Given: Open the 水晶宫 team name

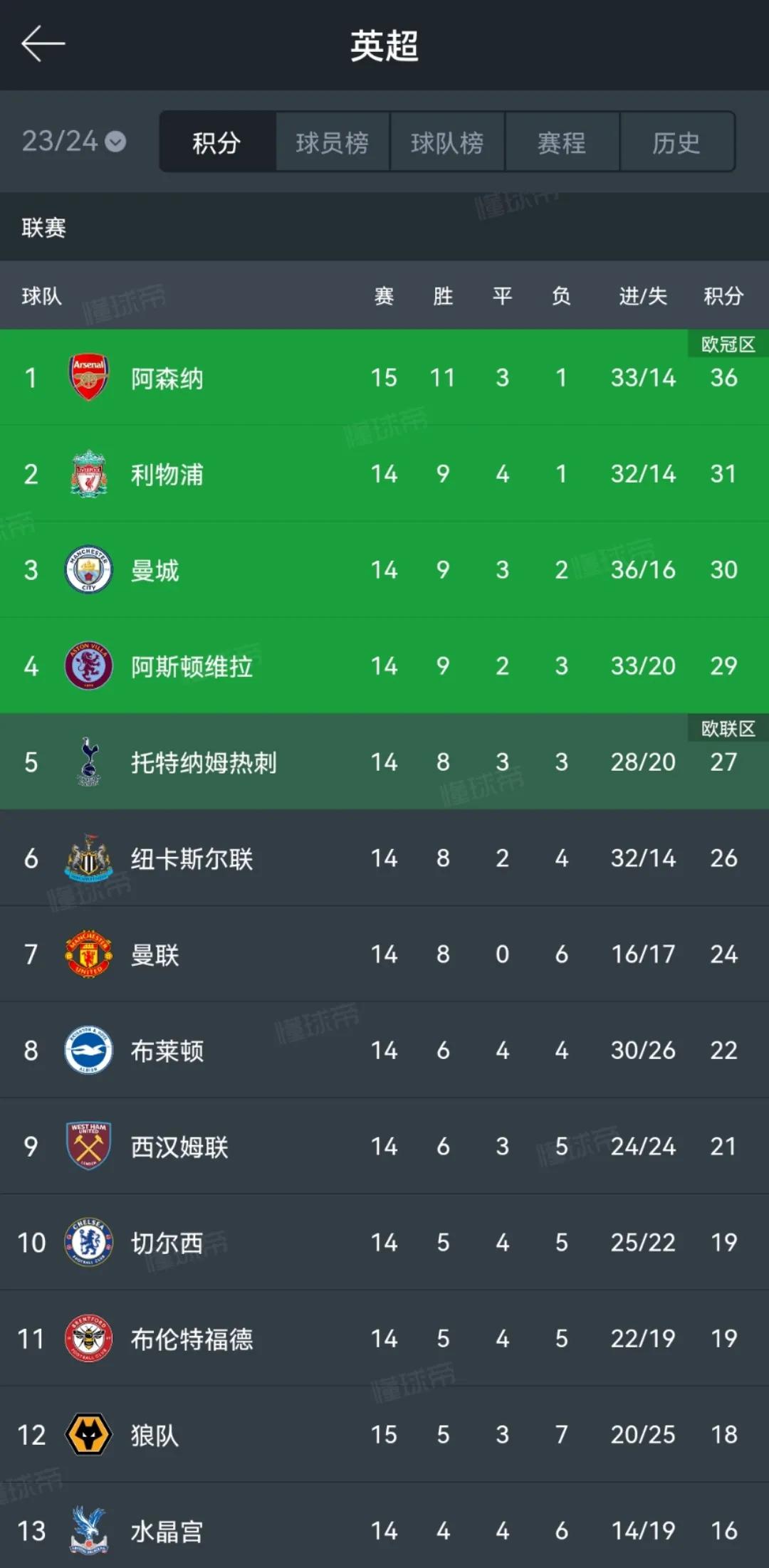Looking at the screenshot, I should tap(167, 1531).
